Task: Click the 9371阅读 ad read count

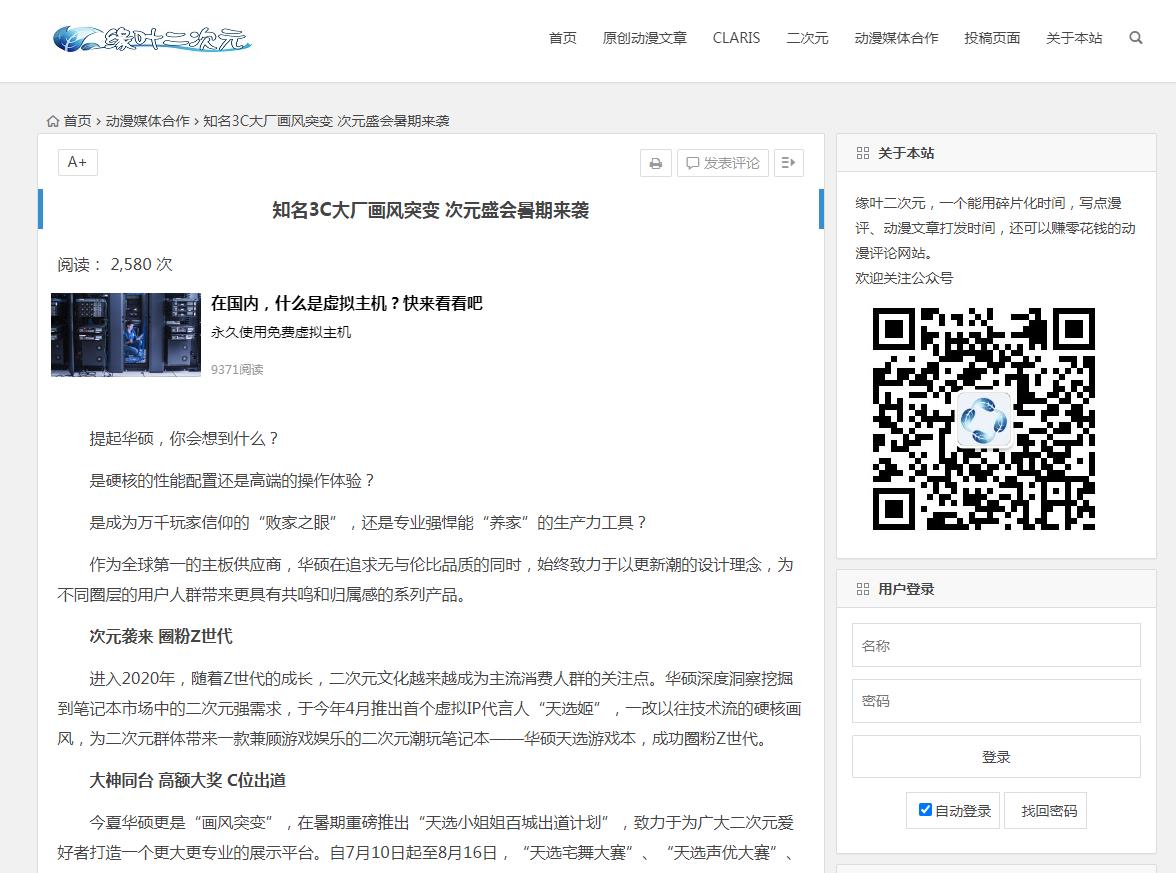Action: (x=237, y=369)
